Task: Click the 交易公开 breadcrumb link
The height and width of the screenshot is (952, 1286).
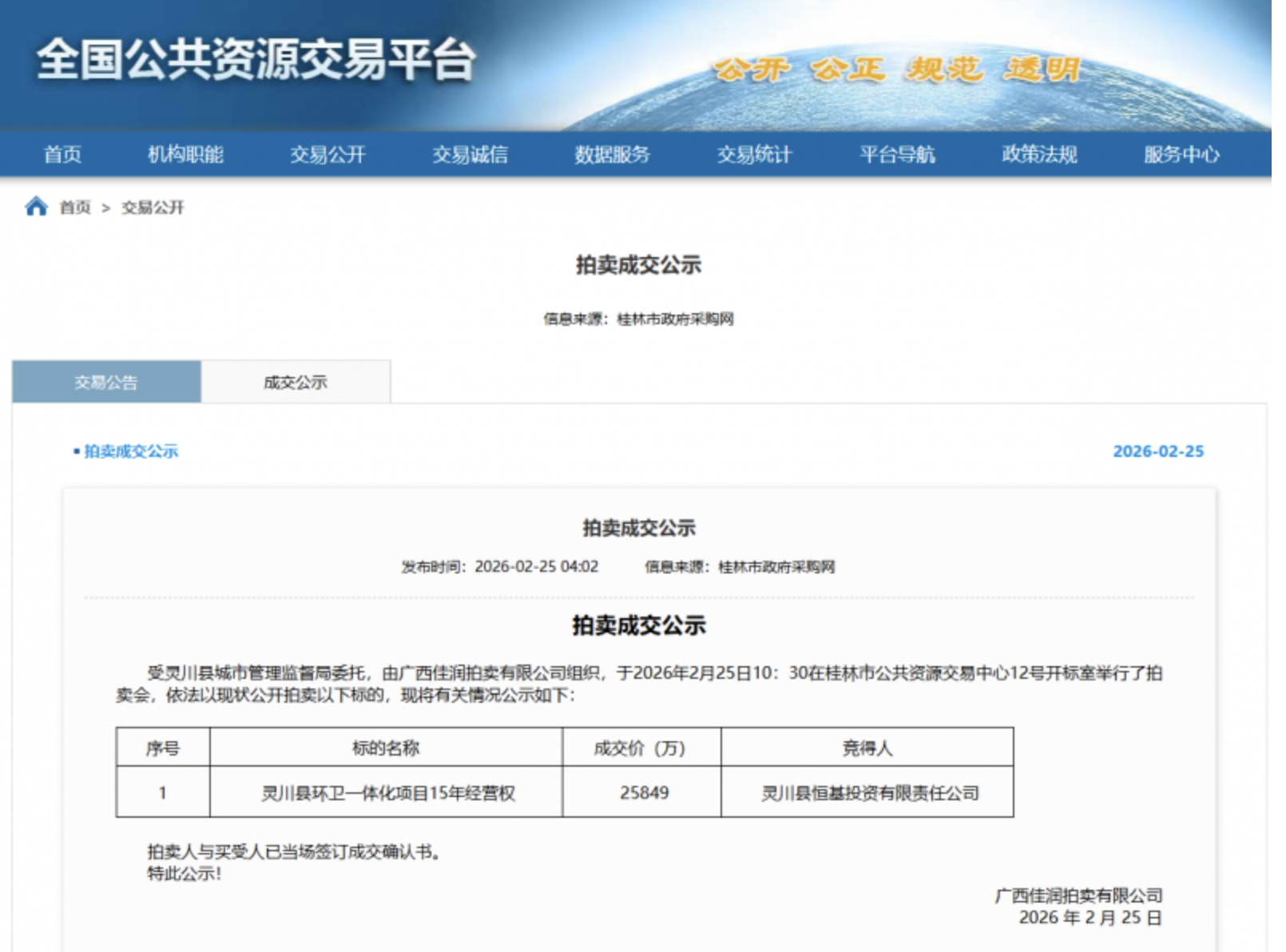Action: point(153,208)
